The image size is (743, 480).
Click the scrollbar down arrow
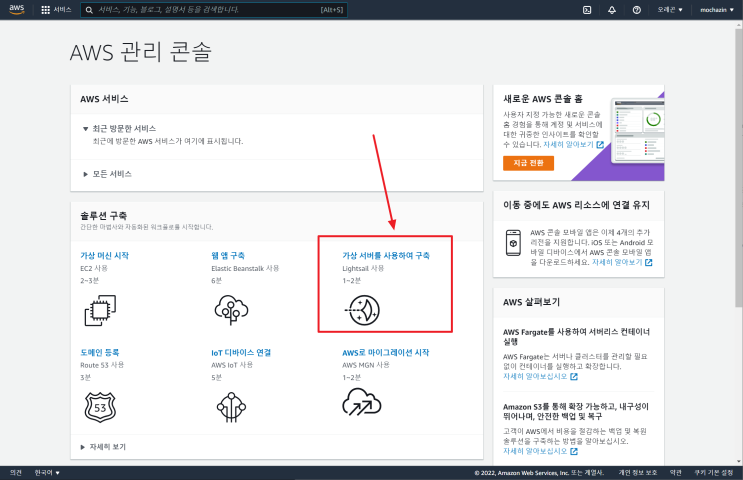click(x=739, y=461)
